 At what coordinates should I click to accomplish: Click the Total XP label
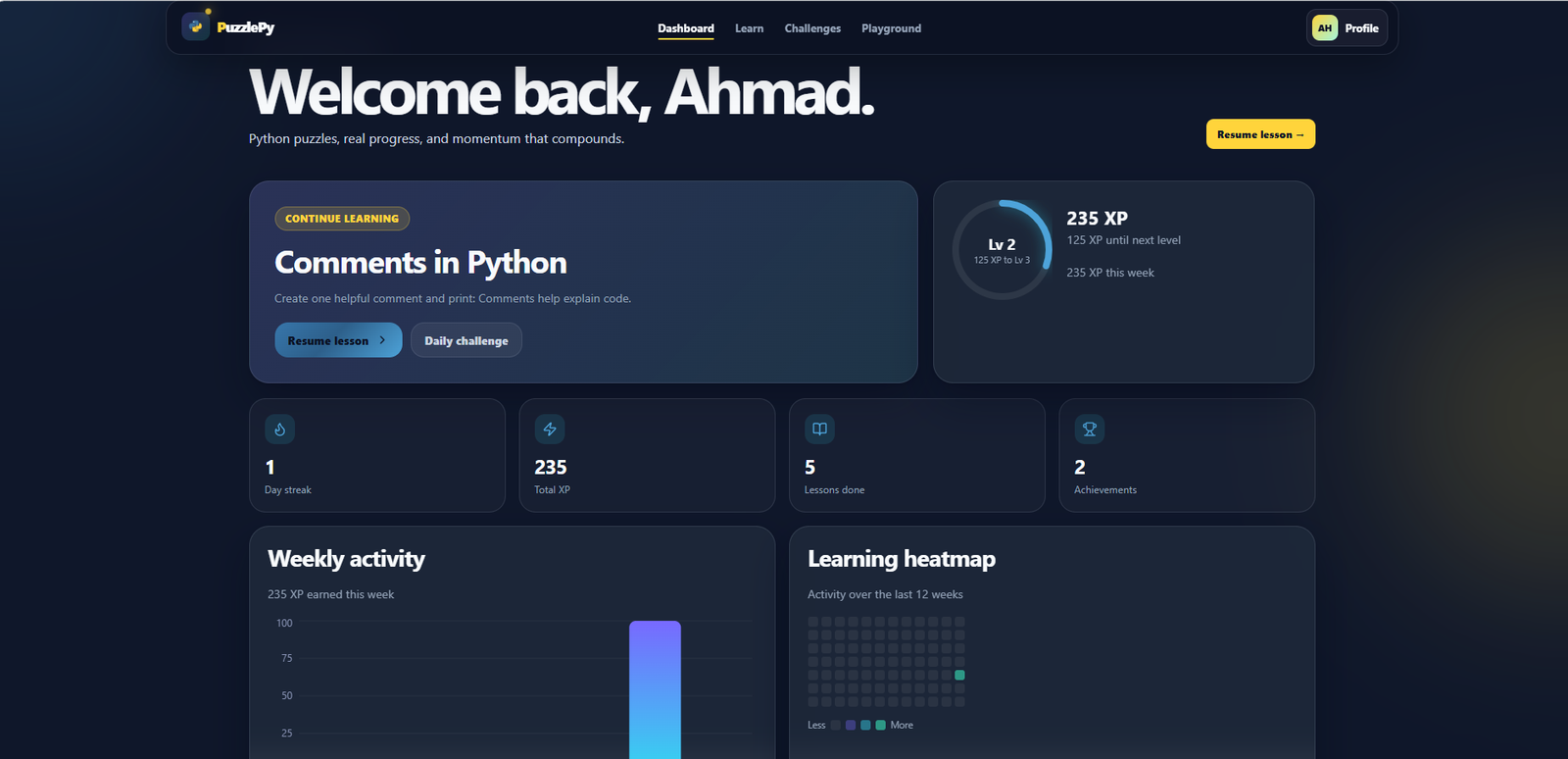click(x=552, y=490)
